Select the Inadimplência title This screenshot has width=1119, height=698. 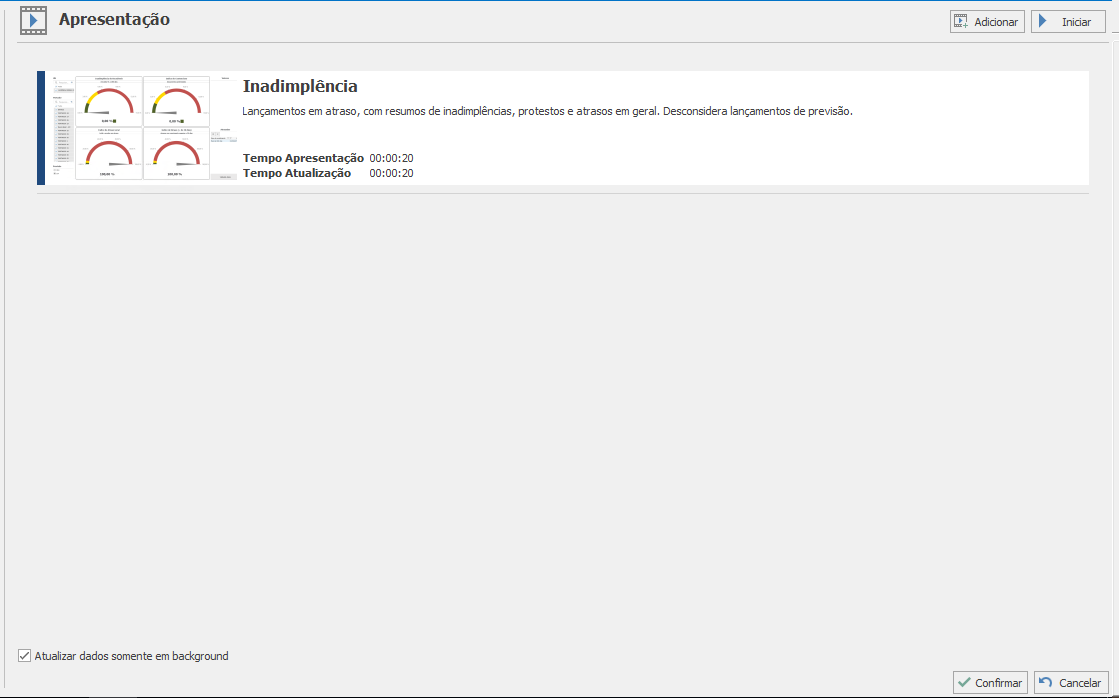click(x=300, y=86)
